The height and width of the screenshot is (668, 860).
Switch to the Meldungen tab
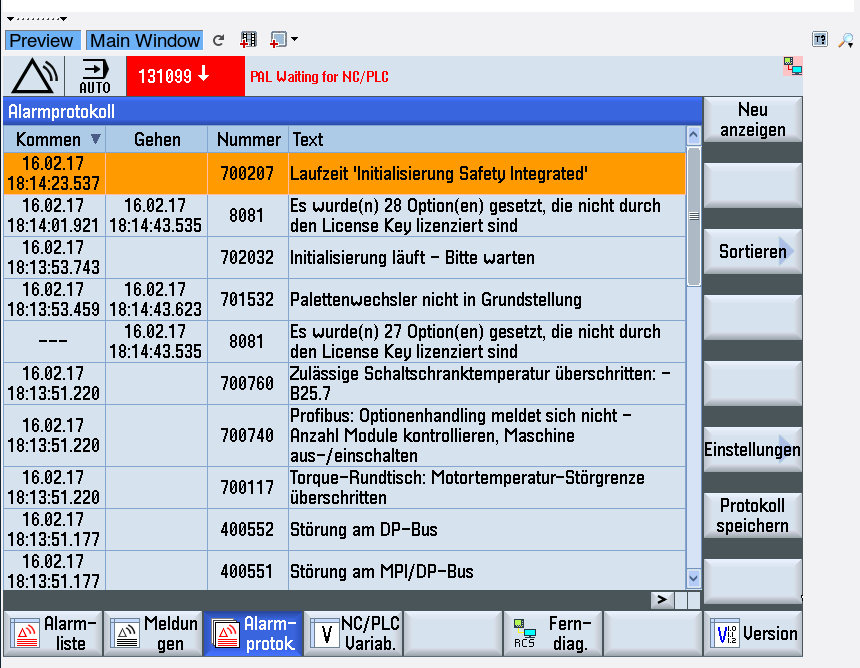click(153, 633)
